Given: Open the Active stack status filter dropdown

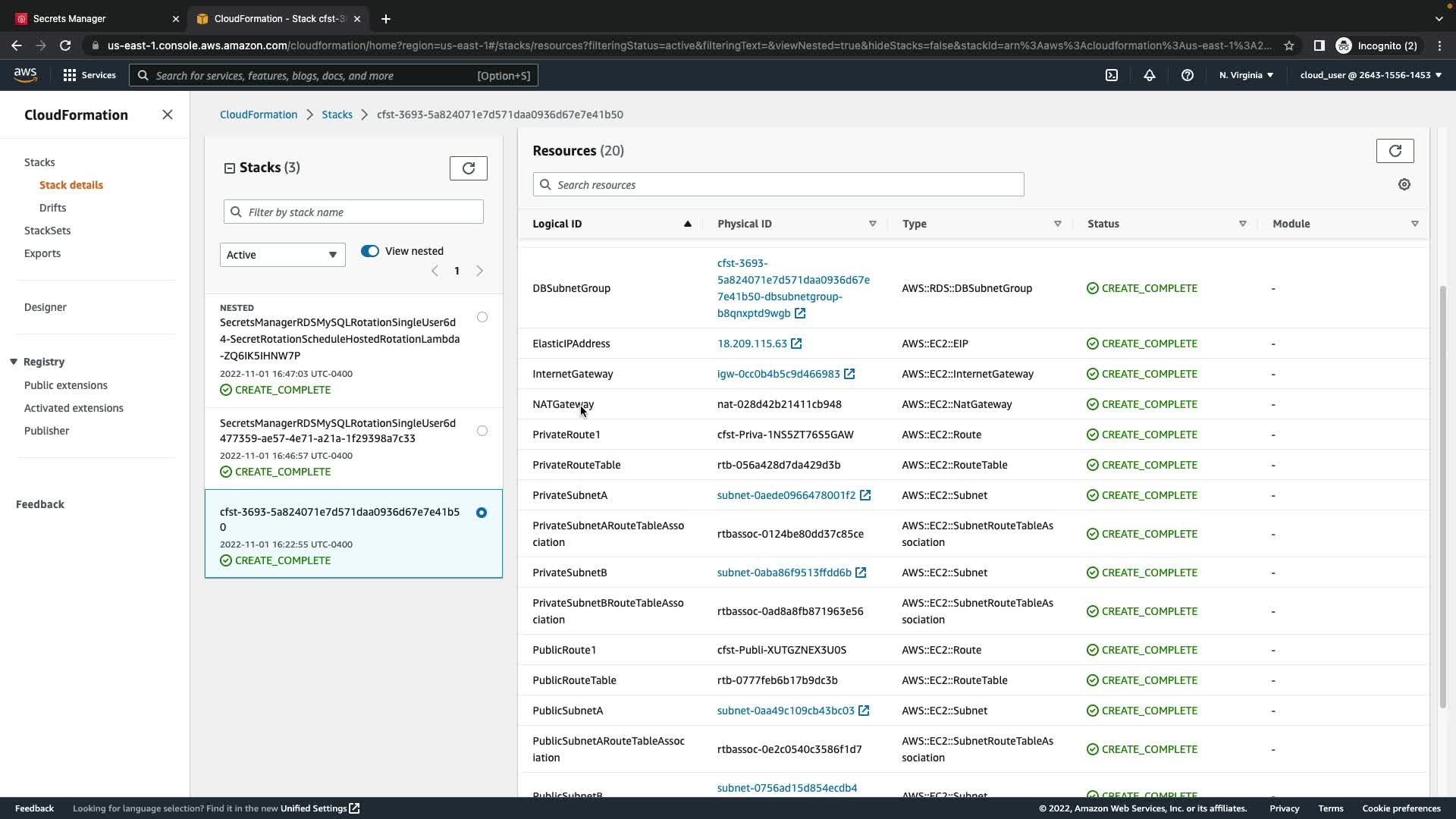Looking at the screenshot, I should coord(282,255).
